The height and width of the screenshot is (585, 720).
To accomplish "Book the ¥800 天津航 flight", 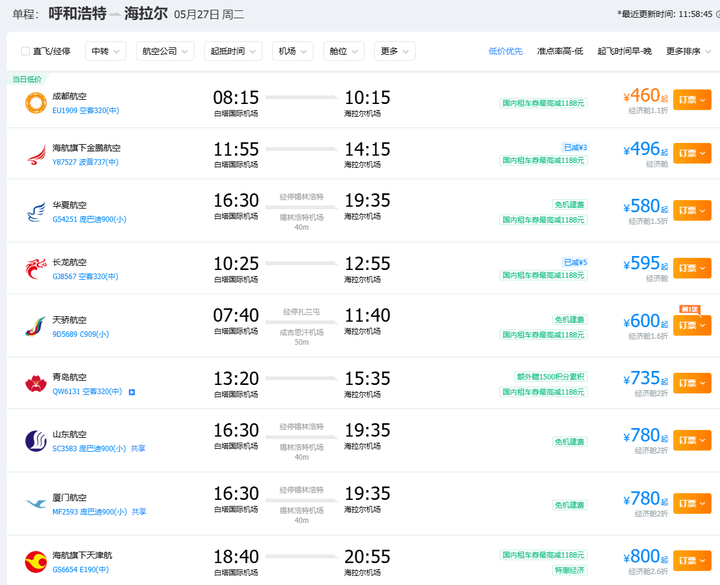I will click(692, 561).
